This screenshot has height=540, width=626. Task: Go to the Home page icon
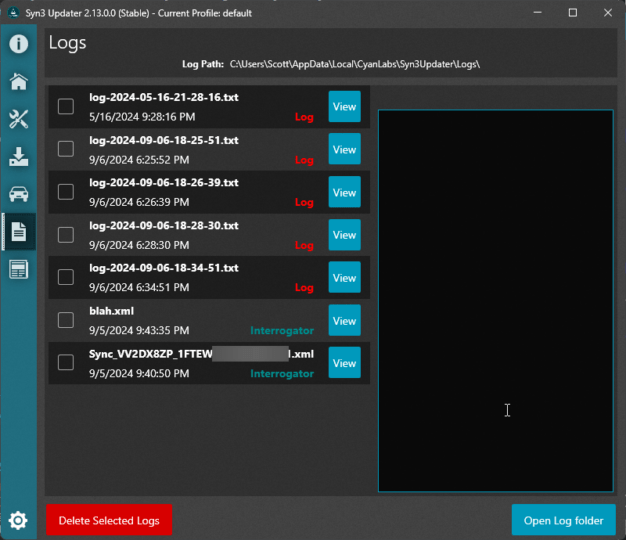[x=18, y=81]
